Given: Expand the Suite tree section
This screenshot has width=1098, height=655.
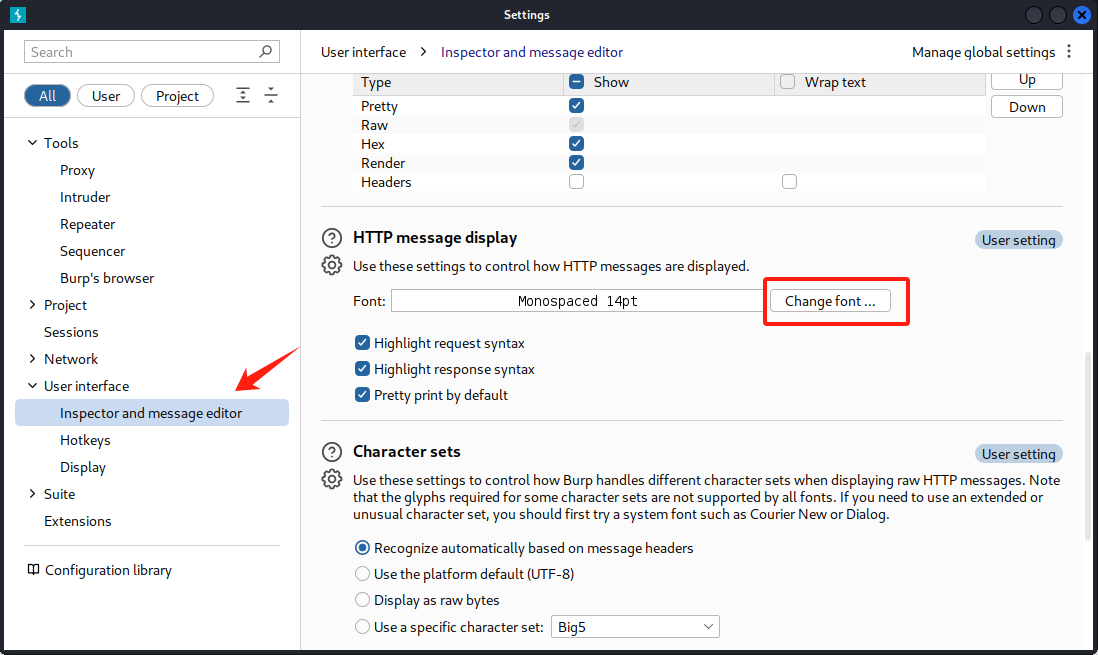Looking at the screenshot, I should 32,493.
